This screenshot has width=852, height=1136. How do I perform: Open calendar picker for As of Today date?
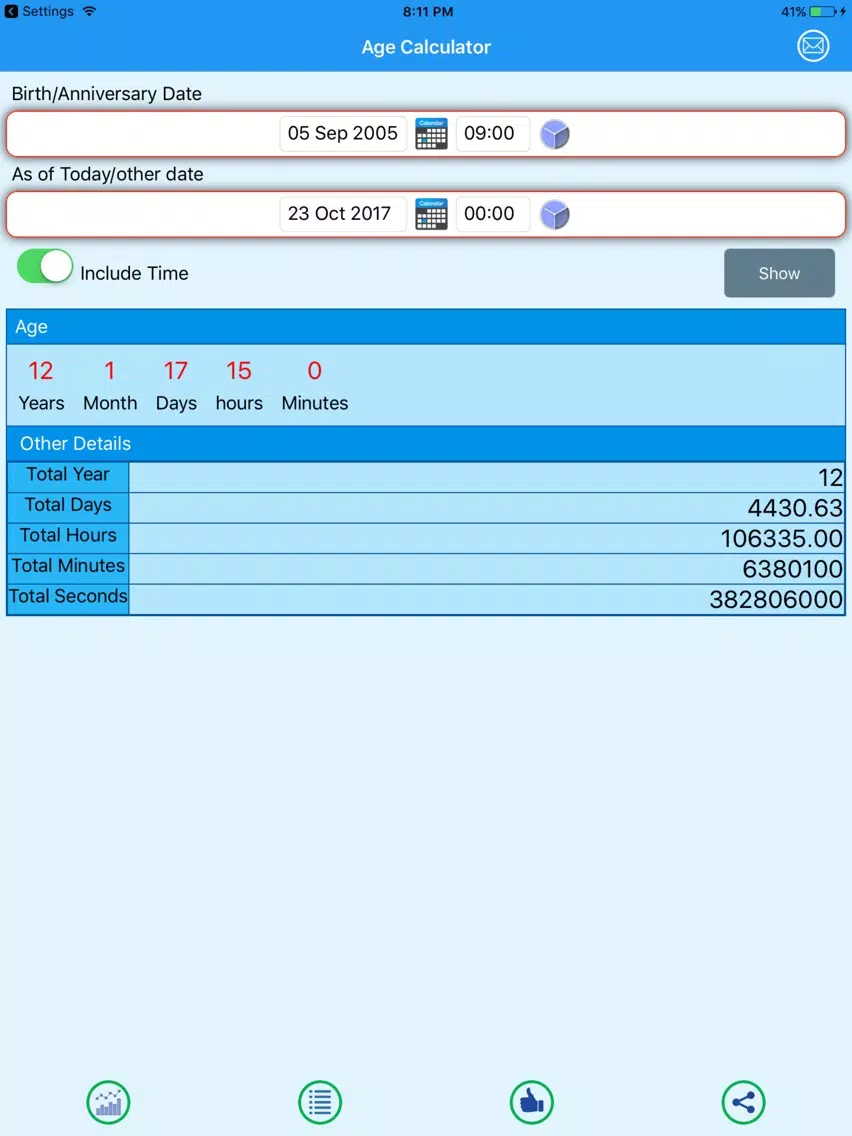(x=431, y=214)
